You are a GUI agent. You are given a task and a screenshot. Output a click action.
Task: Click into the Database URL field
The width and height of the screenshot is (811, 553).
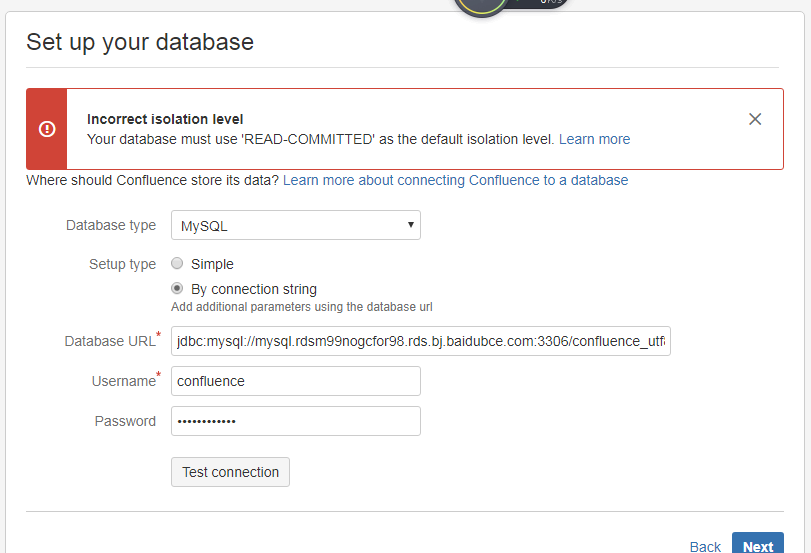pos(420,341)
